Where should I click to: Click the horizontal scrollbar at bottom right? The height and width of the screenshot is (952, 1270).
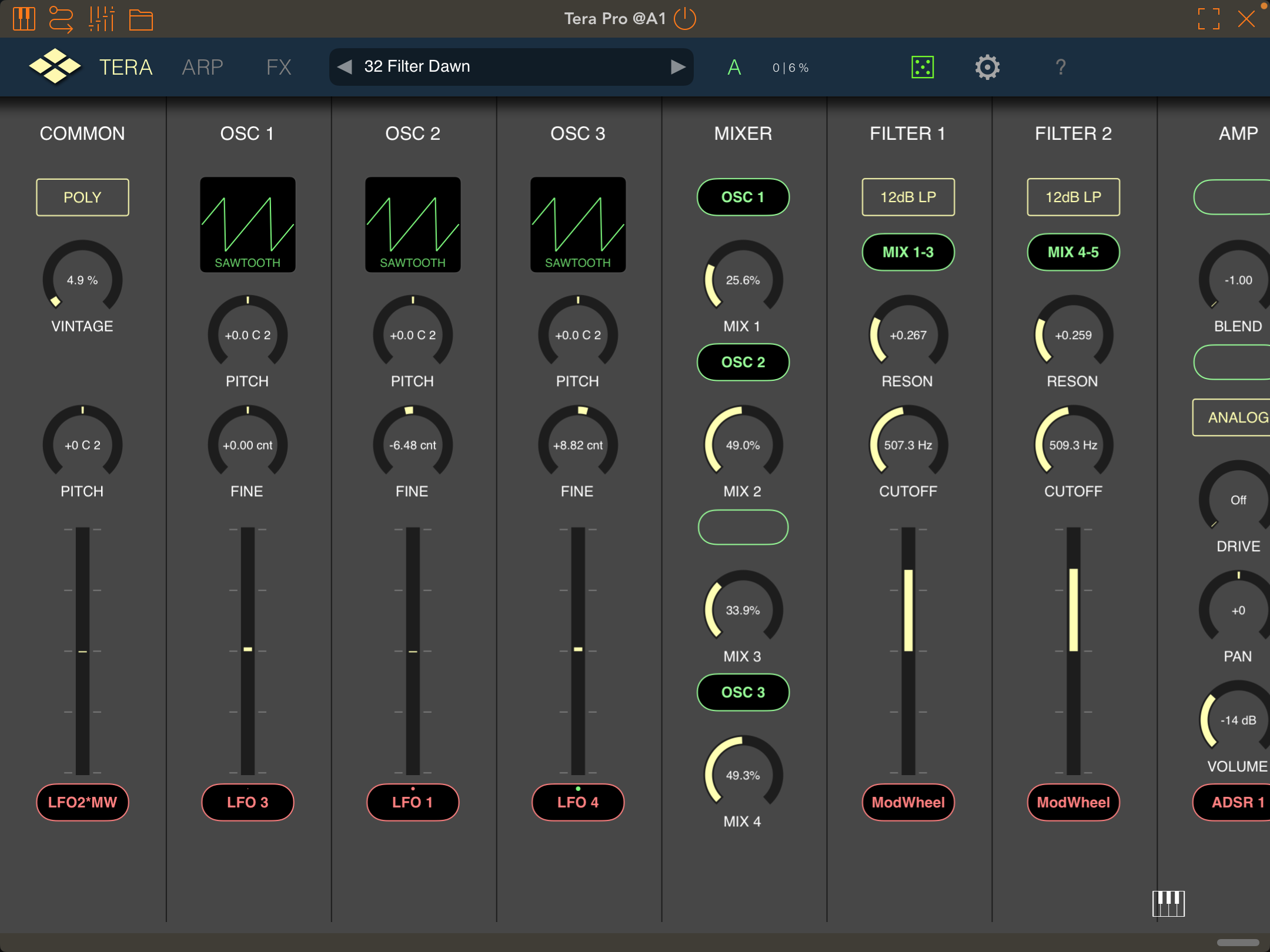[x=1238, y=942]
